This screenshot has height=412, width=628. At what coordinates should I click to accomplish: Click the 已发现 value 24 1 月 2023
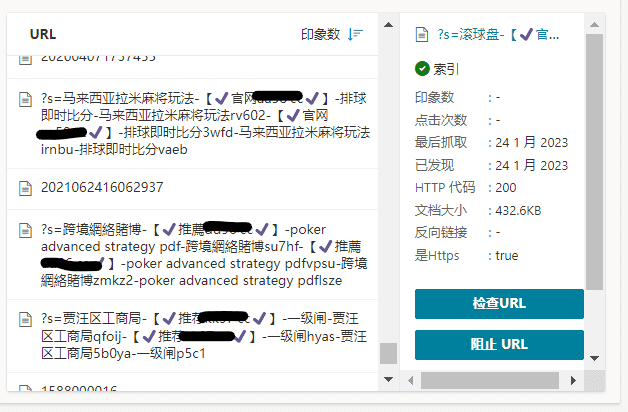tap(531, 165)
